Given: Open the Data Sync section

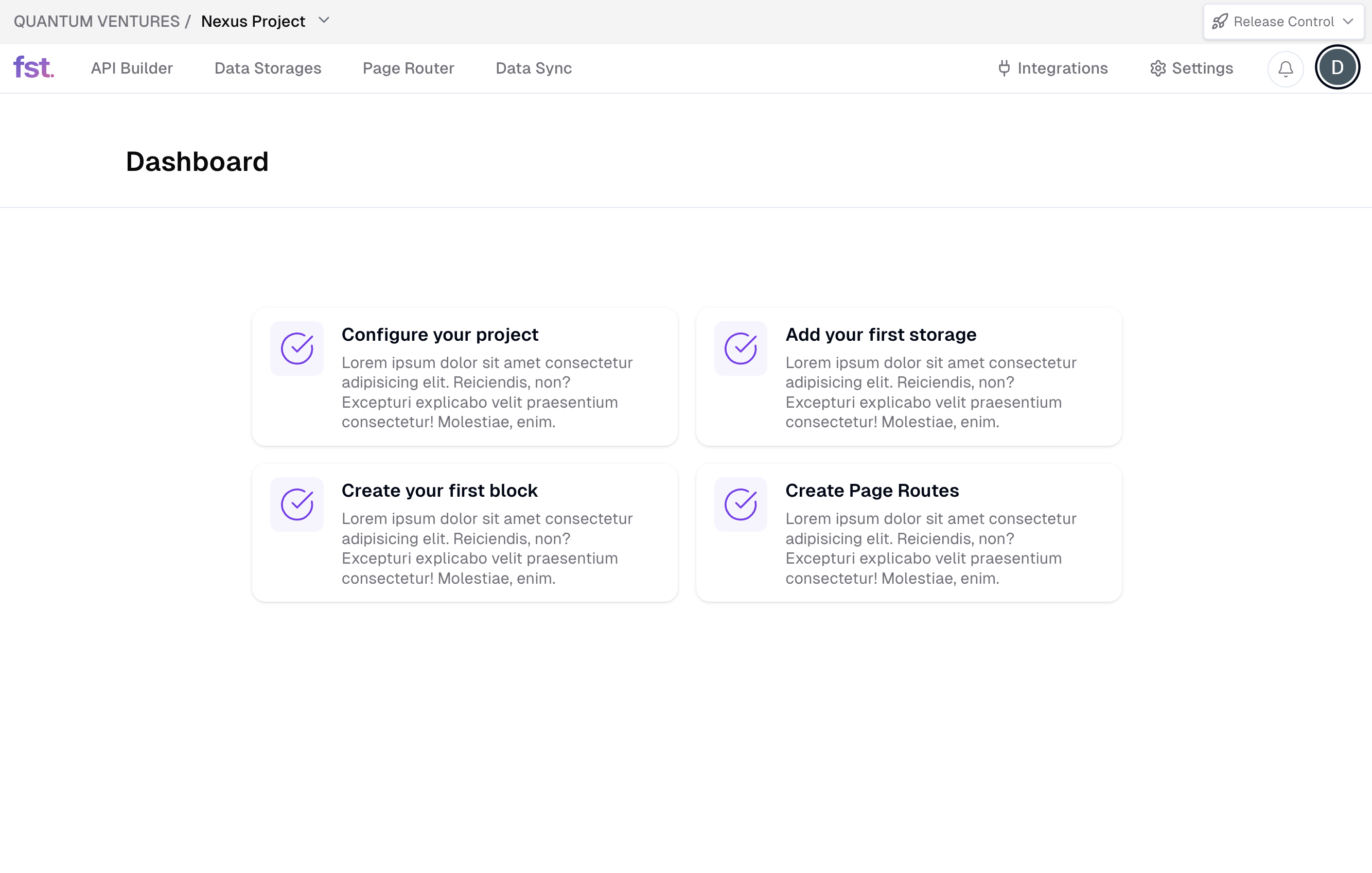Looking at the screenshot, I should (533, 68).
